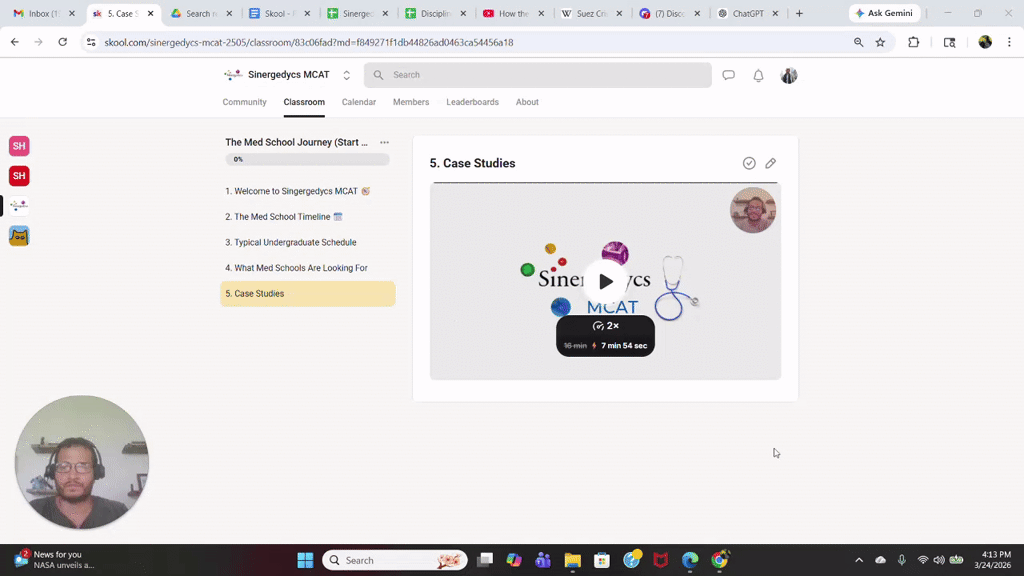Play the Case Studies video
1024x576 pixels.
point(605,281)
